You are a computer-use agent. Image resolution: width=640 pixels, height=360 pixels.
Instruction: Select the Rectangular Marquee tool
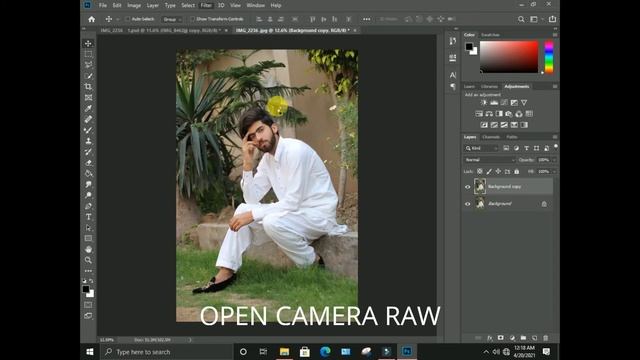88,54
